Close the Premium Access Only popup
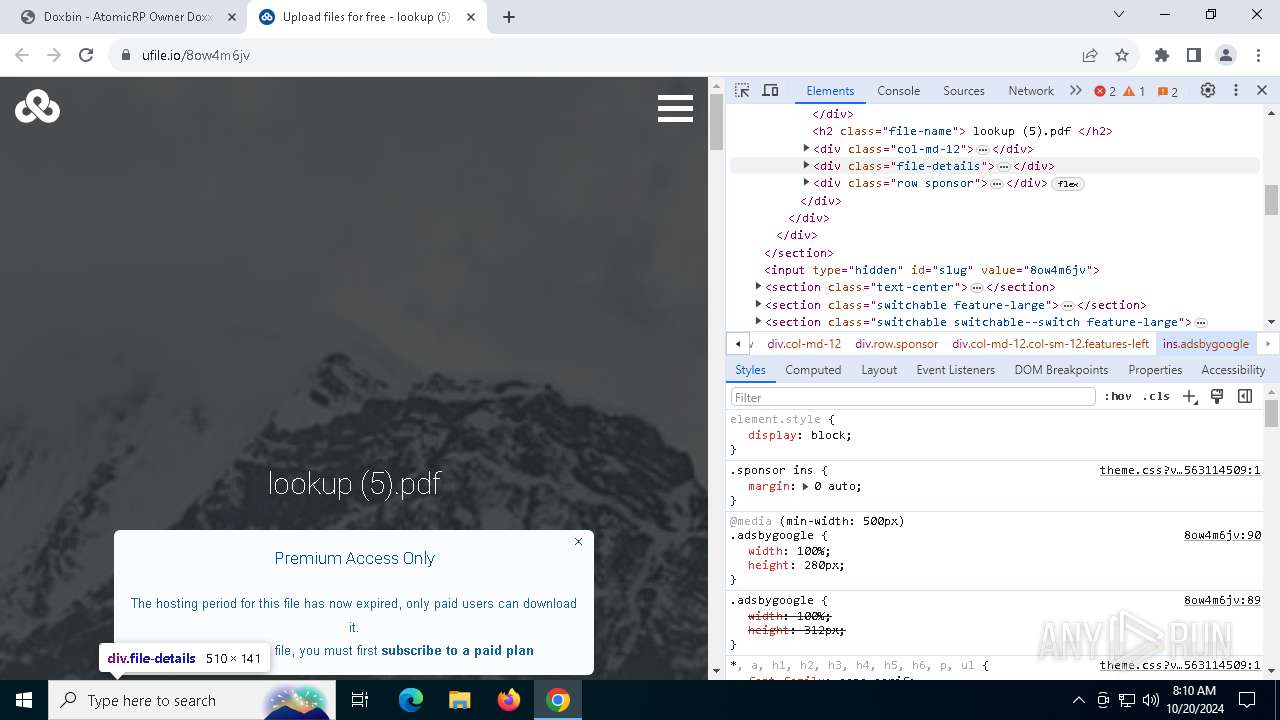 [x=578, y=541]
